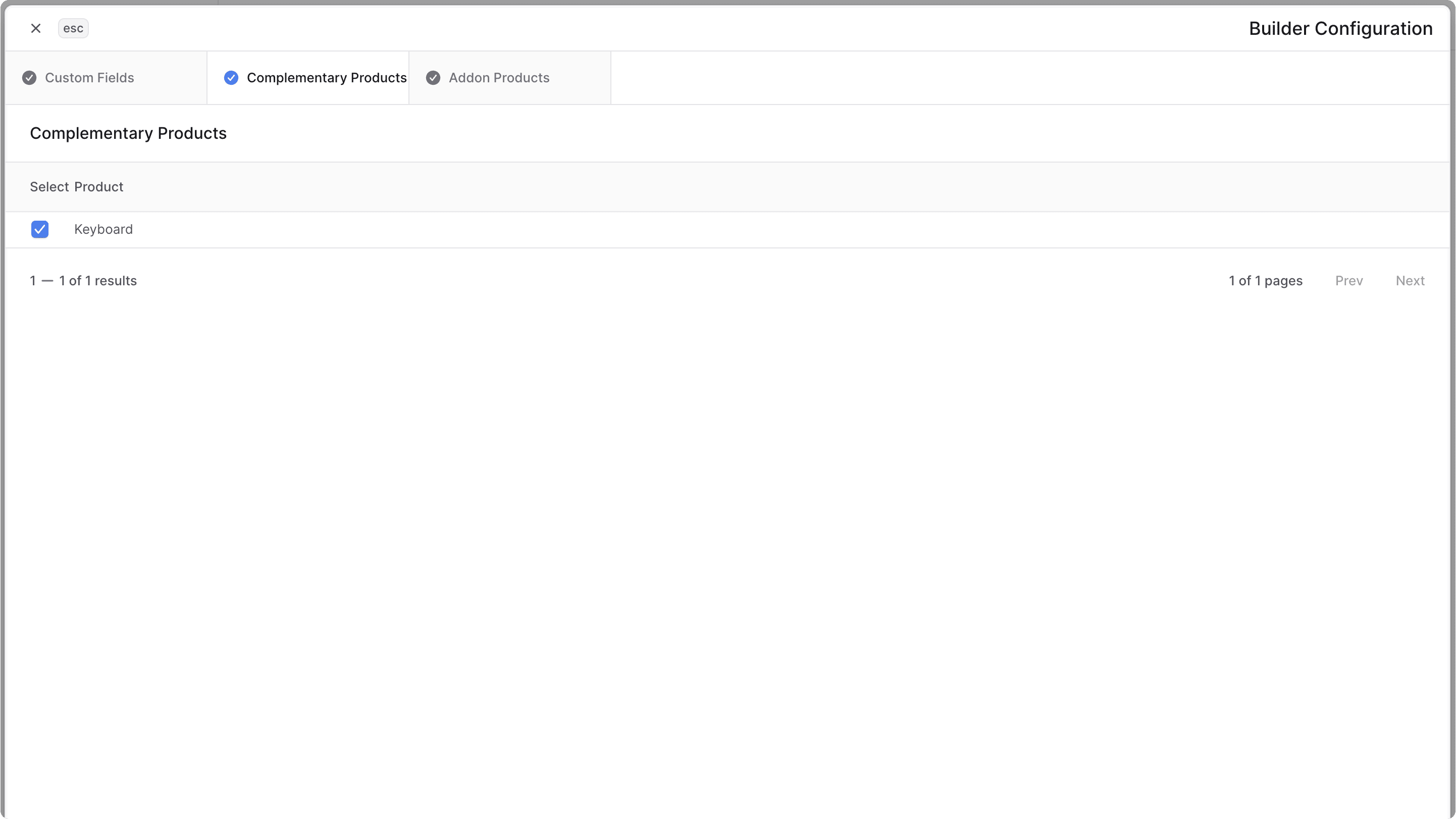This screenshot has width=1456, height=819.
Task: Click the gray checkmark icon beside Custom Fields
Action: pos(29,77)
